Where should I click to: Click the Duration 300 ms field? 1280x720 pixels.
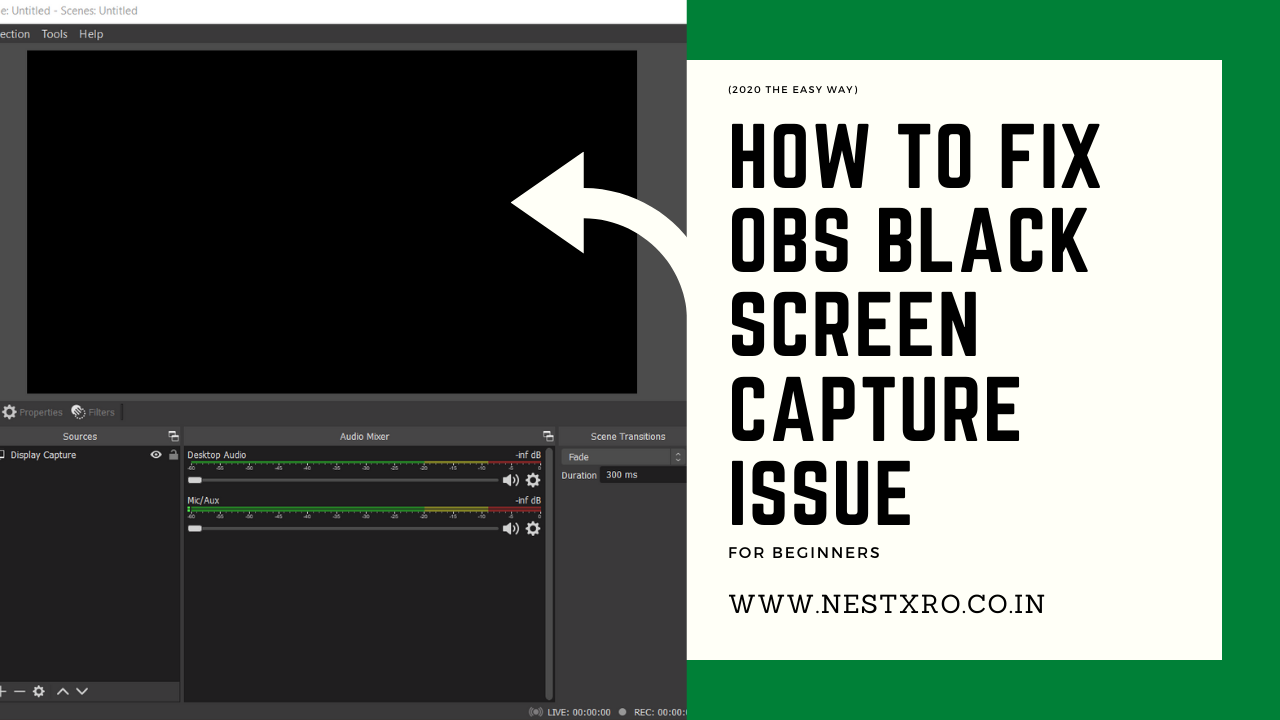(643, 475)
